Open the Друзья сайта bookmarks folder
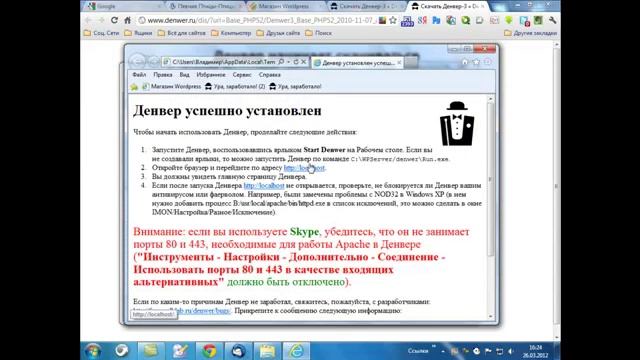The height and width of the screenshot is (360, 640). (278, 33)
